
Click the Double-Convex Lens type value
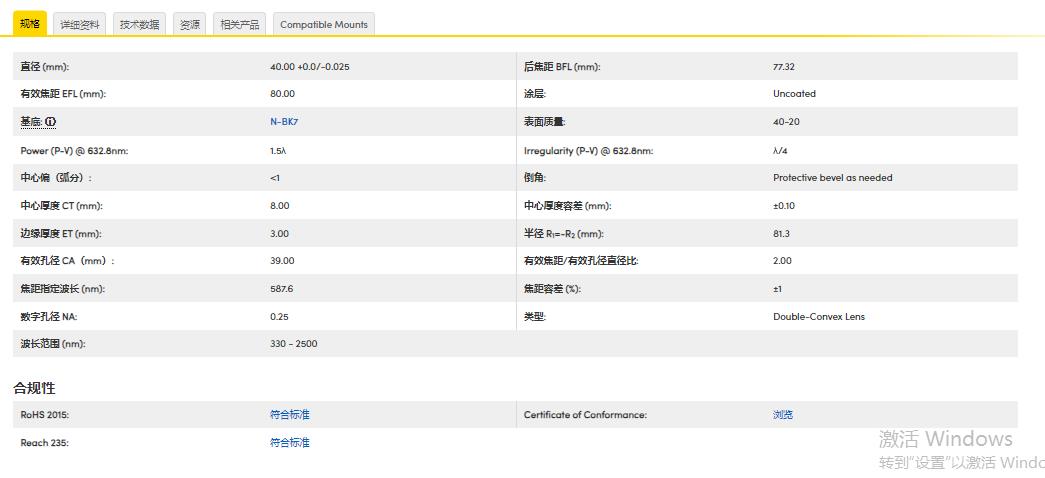tap(819, 317)
